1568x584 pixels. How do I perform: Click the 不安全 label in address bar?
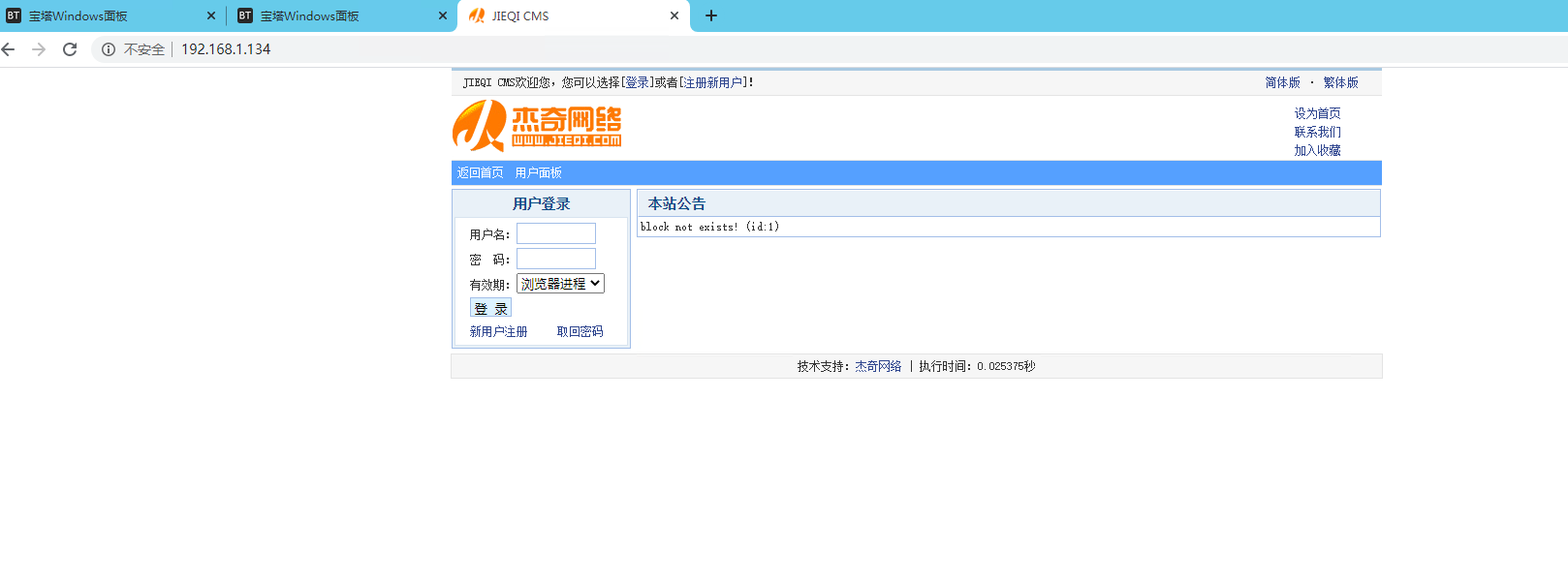[143, 49]
